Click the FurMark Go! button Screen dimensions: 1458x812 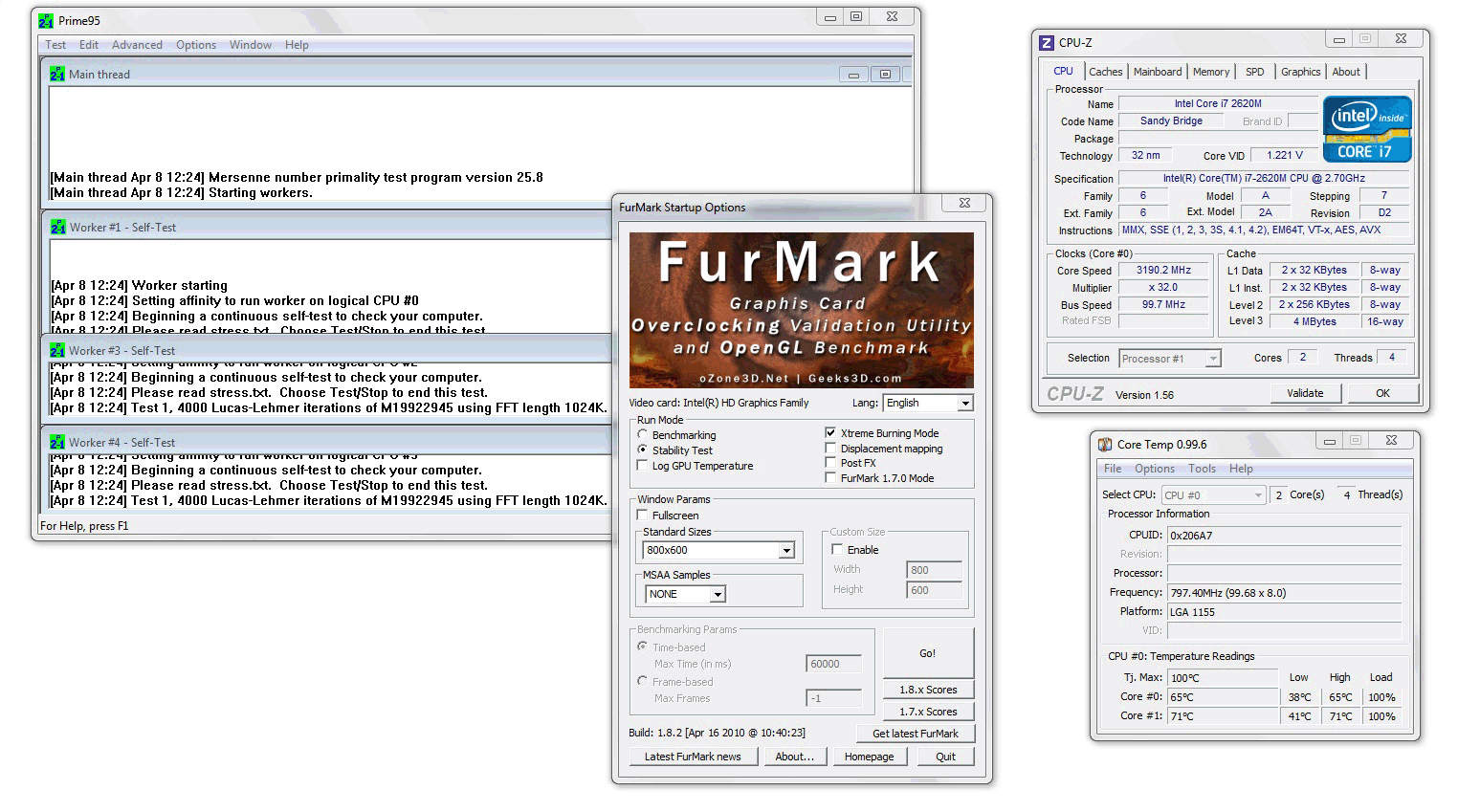click(x=928, y=653)
